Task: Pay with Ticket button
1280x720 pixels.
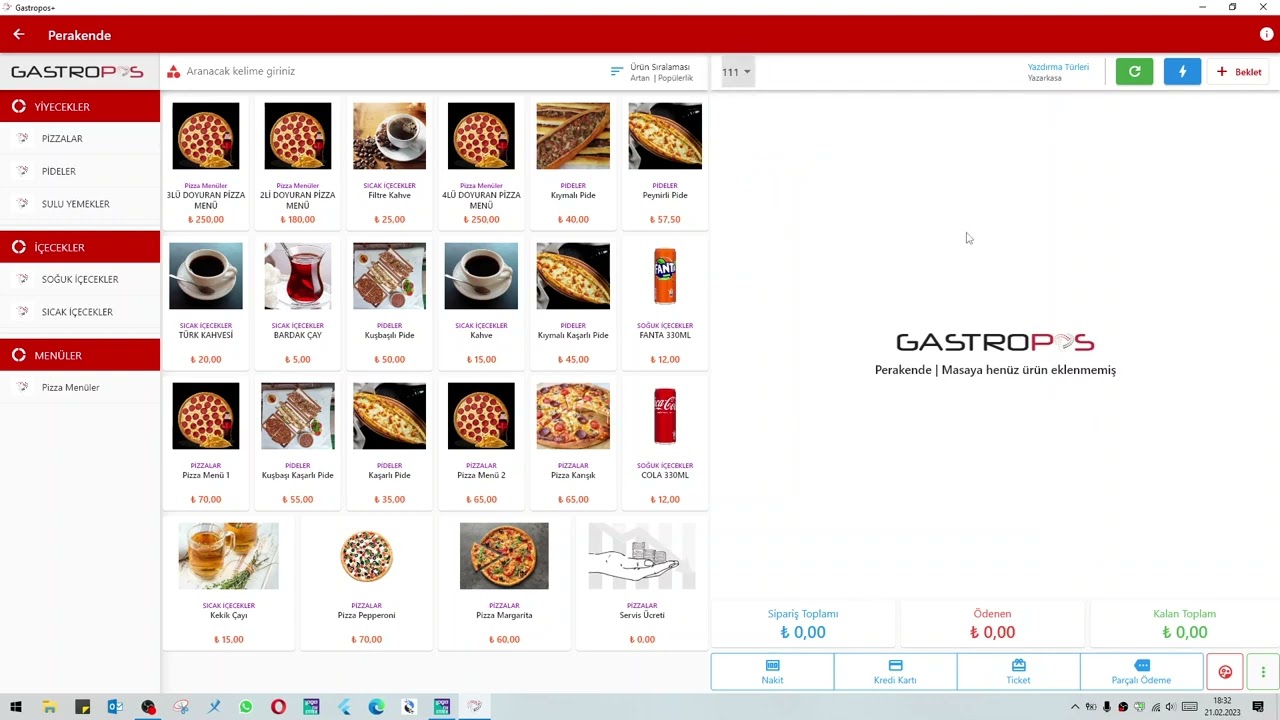Action: [x=1018, y=672]
